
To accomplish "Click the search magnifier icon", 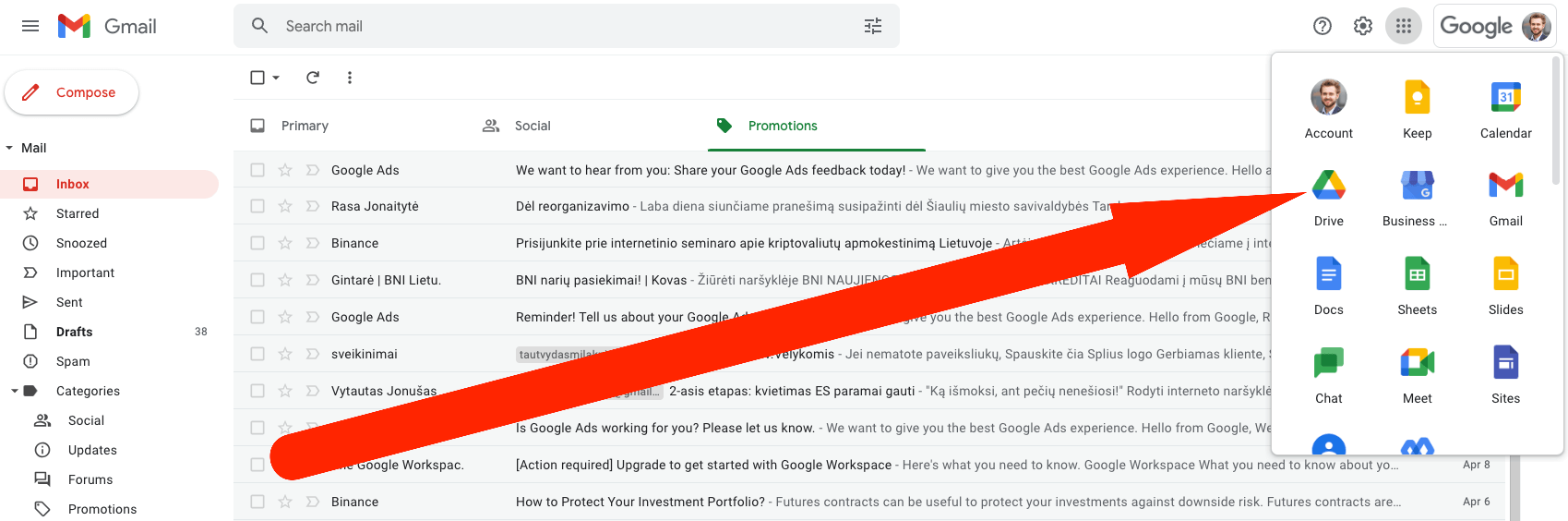I will click(260, 26).
